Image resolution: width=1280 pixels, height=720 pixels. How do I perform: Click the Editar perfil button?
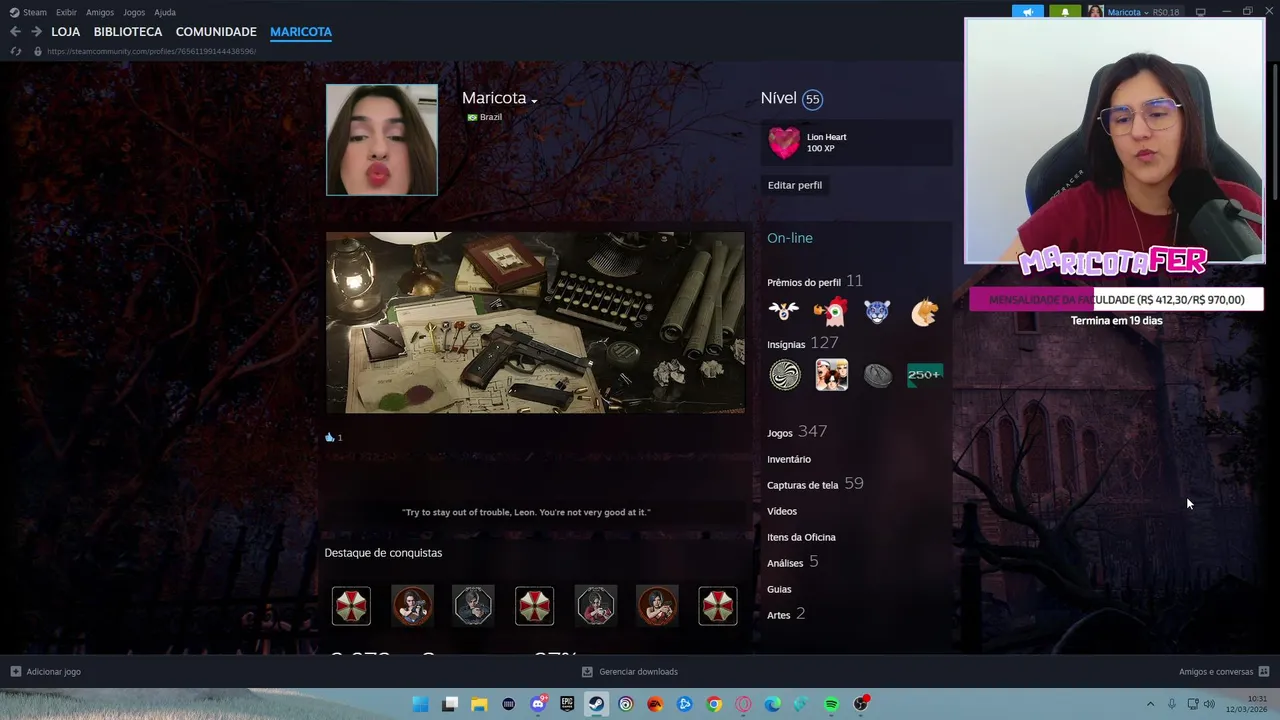click(x=795, y=185)
